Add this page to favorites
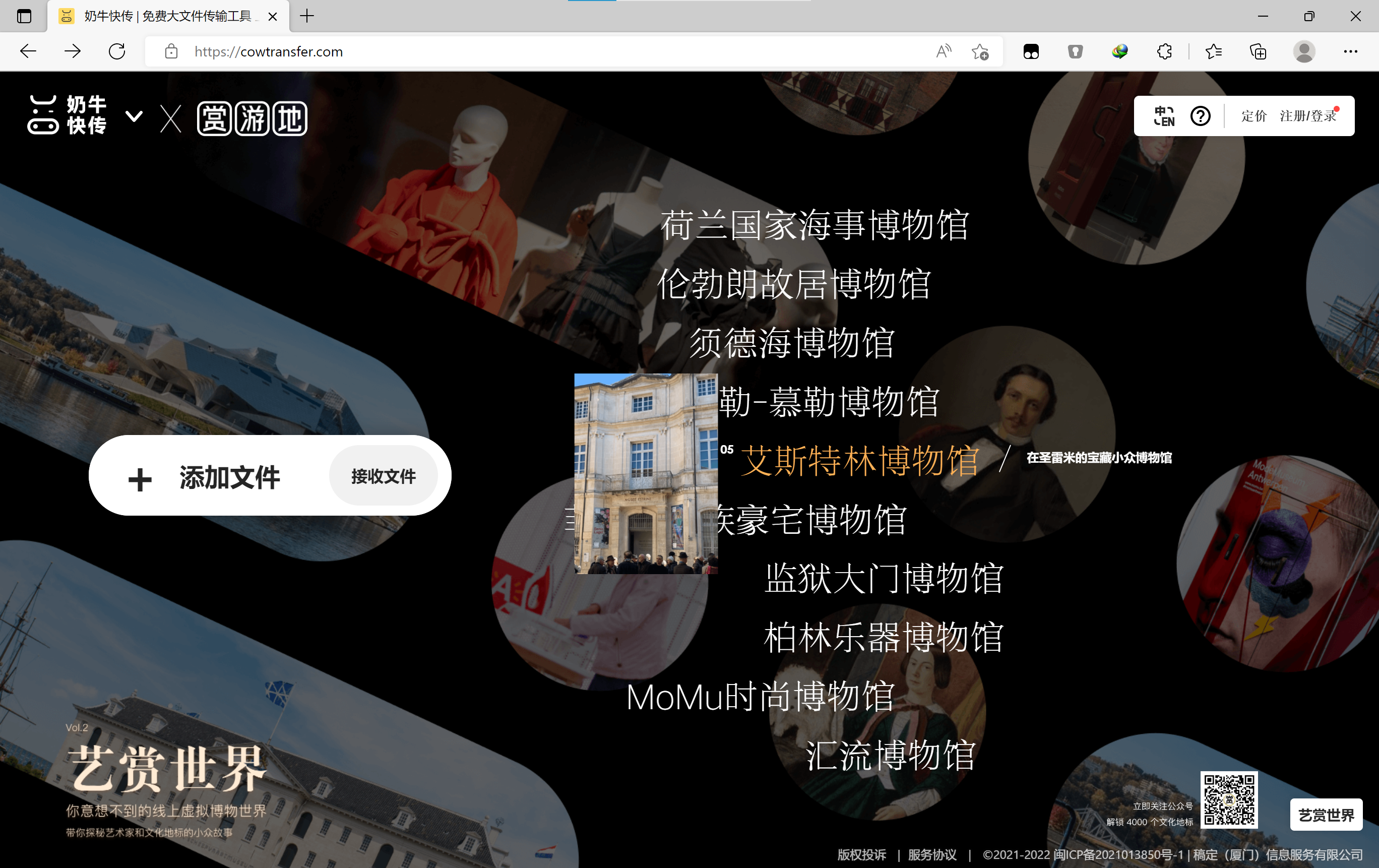 (980, 51)
